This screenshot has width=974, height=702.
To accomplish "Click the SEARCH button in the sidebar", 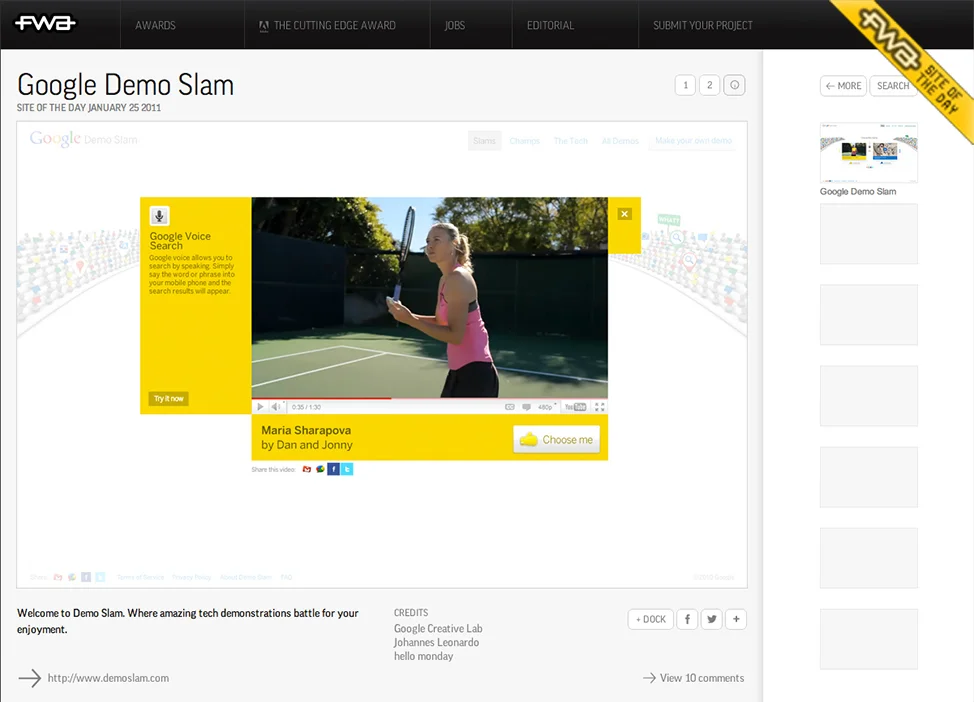I will point(893,86).
